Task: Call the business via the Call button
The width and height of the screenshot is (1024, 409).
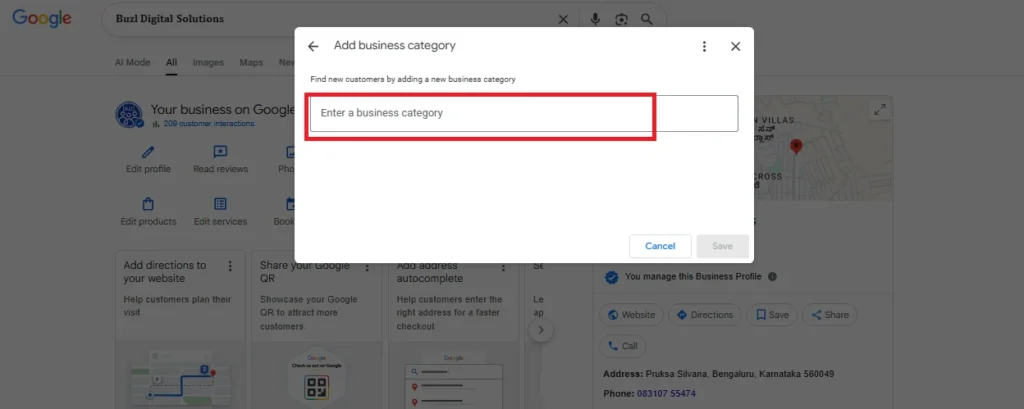Action: 622,346
